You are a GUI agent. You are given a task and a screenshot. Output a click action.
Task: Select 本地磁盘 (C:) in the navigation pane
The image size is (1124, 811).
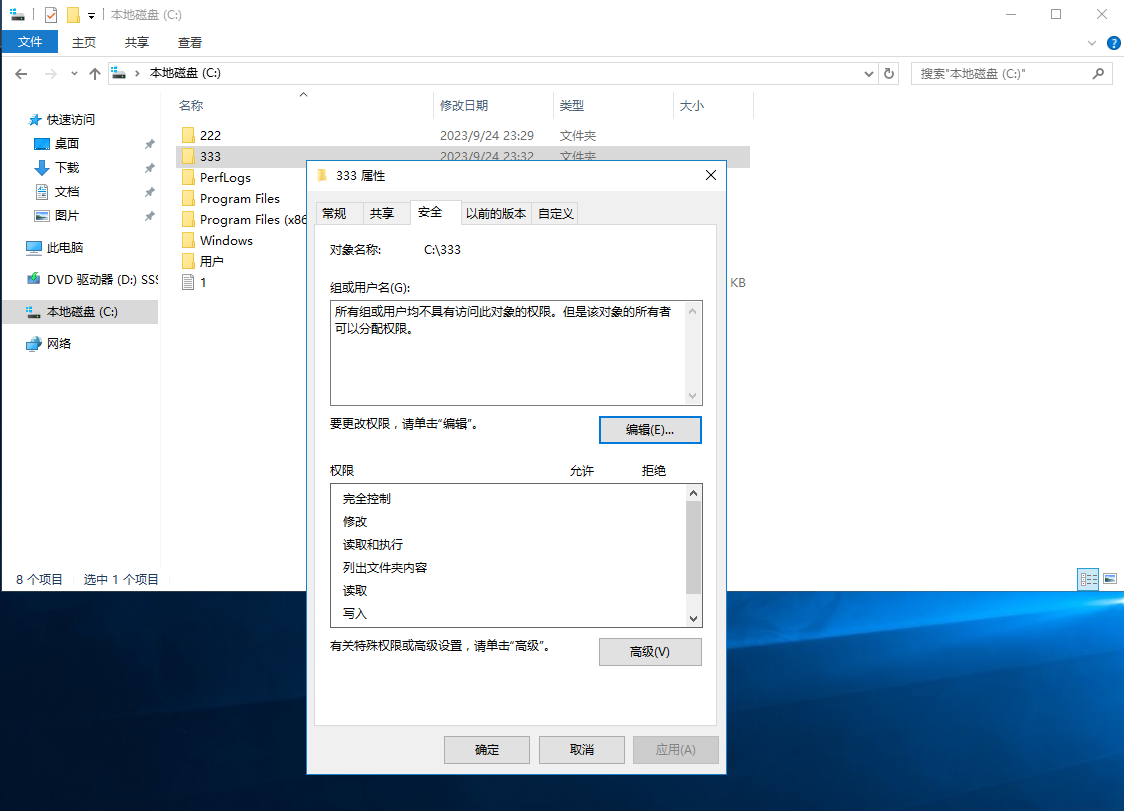80,312
